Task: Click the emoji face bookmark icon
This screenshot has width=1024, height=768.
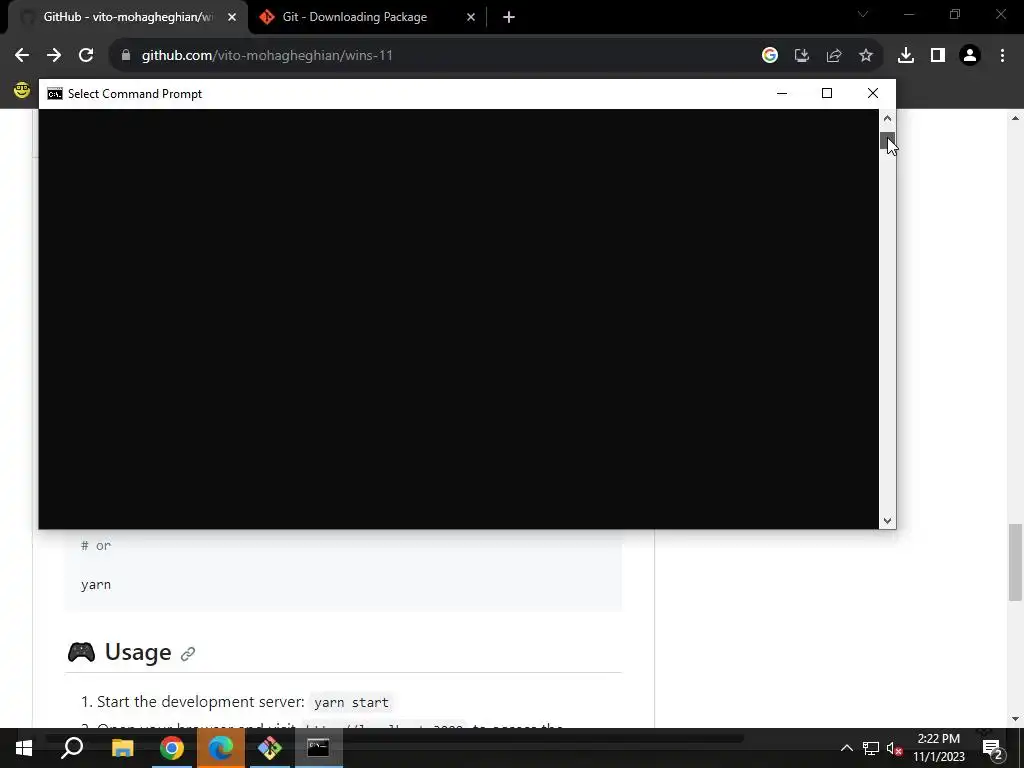Action: (x=22, y=90)
